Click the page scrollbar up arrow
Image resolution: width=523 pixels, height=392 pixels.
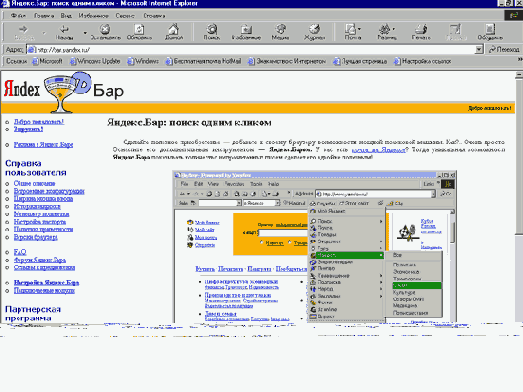click(519, 74)
